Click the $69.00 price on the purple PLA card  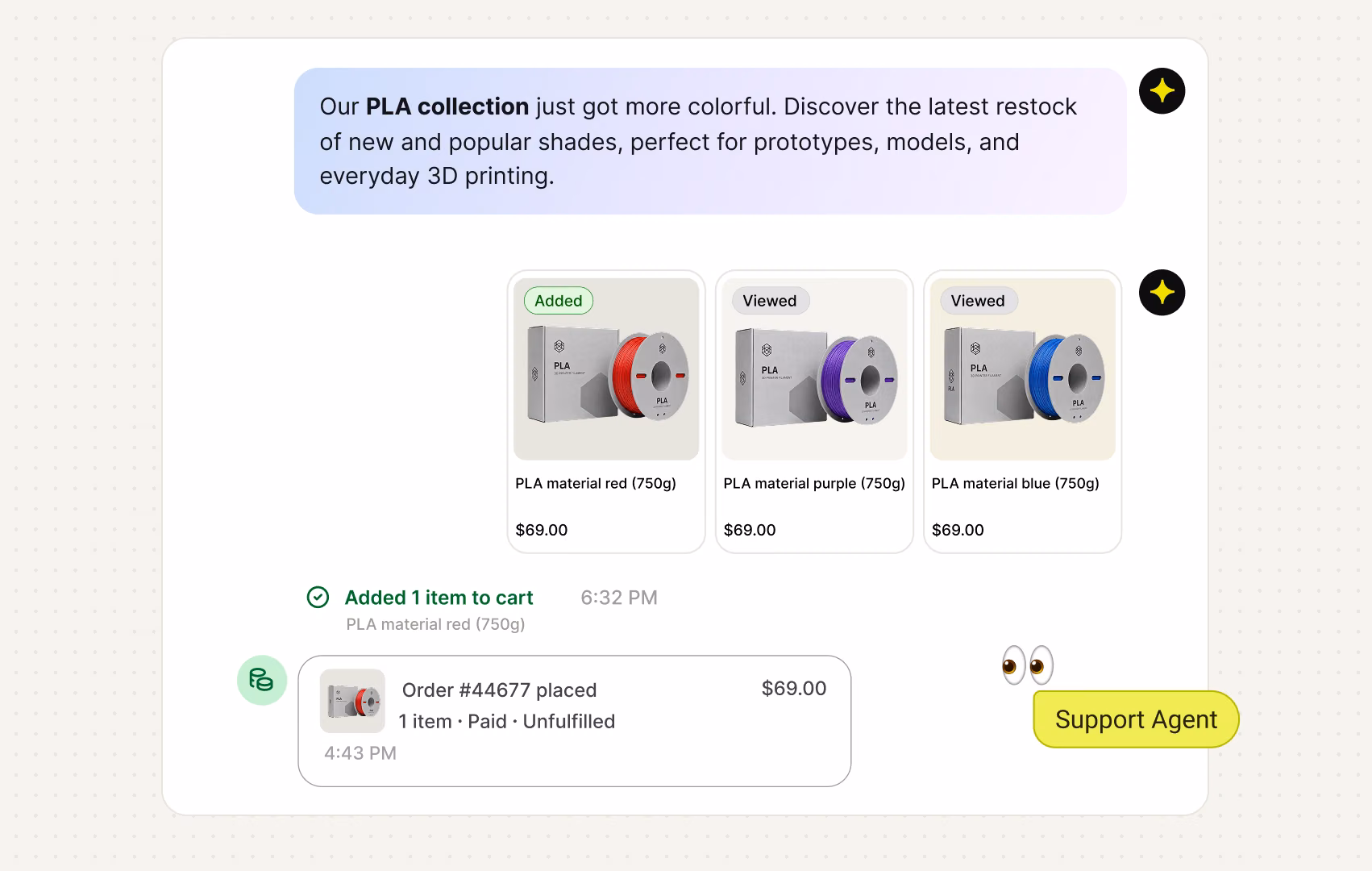pyautogui.click(x=750, y=530)
